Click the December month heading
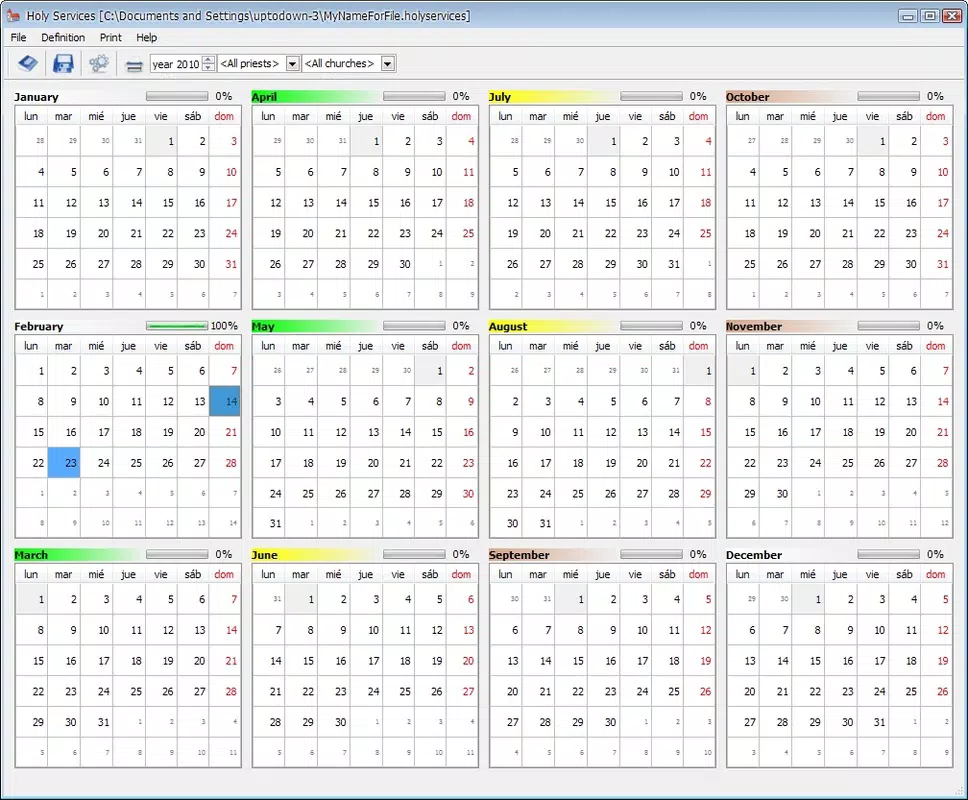 [754, 555]
